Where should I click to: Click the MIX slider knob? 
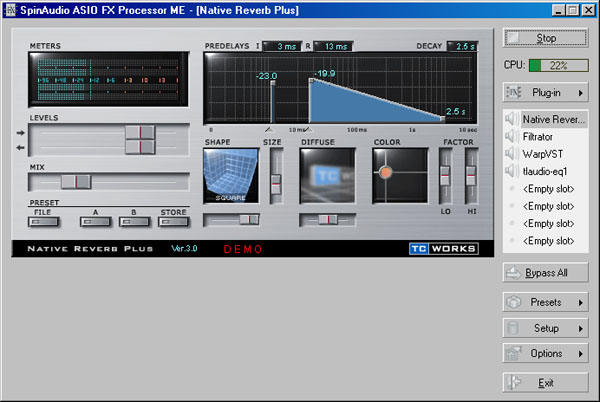click(76, 182)
